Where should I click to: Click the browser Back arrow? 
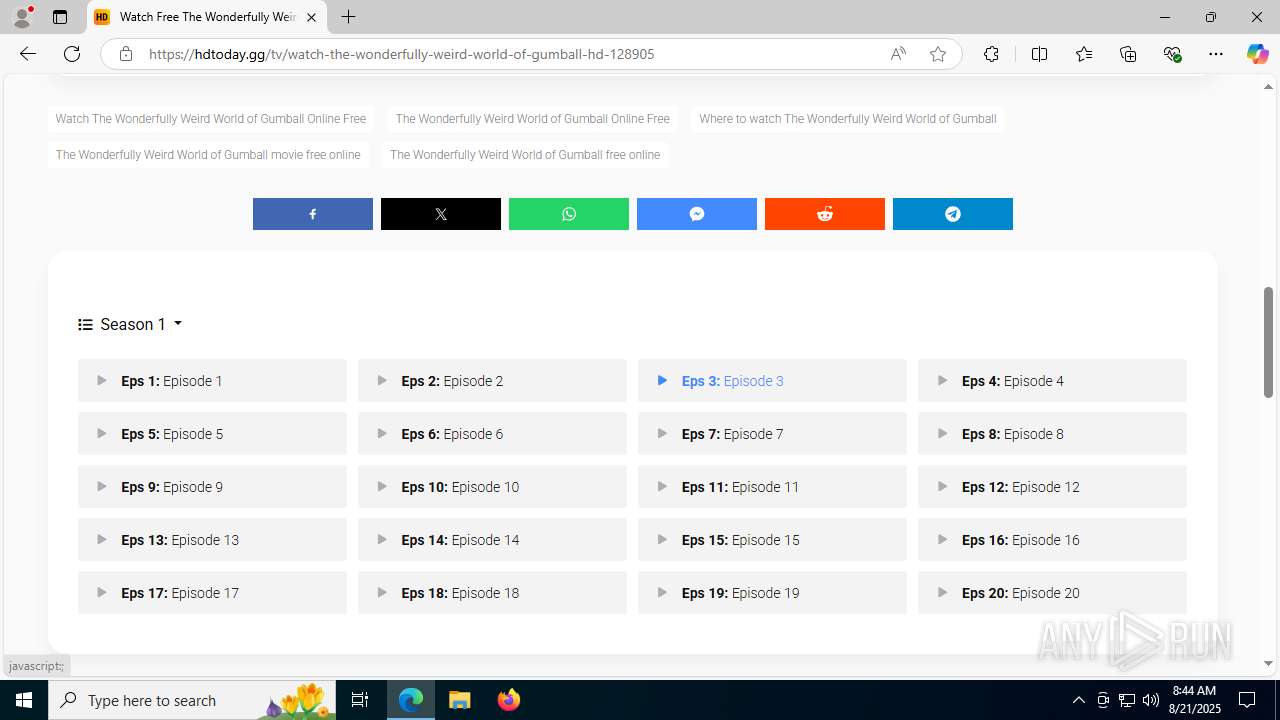tap(28, 54)
